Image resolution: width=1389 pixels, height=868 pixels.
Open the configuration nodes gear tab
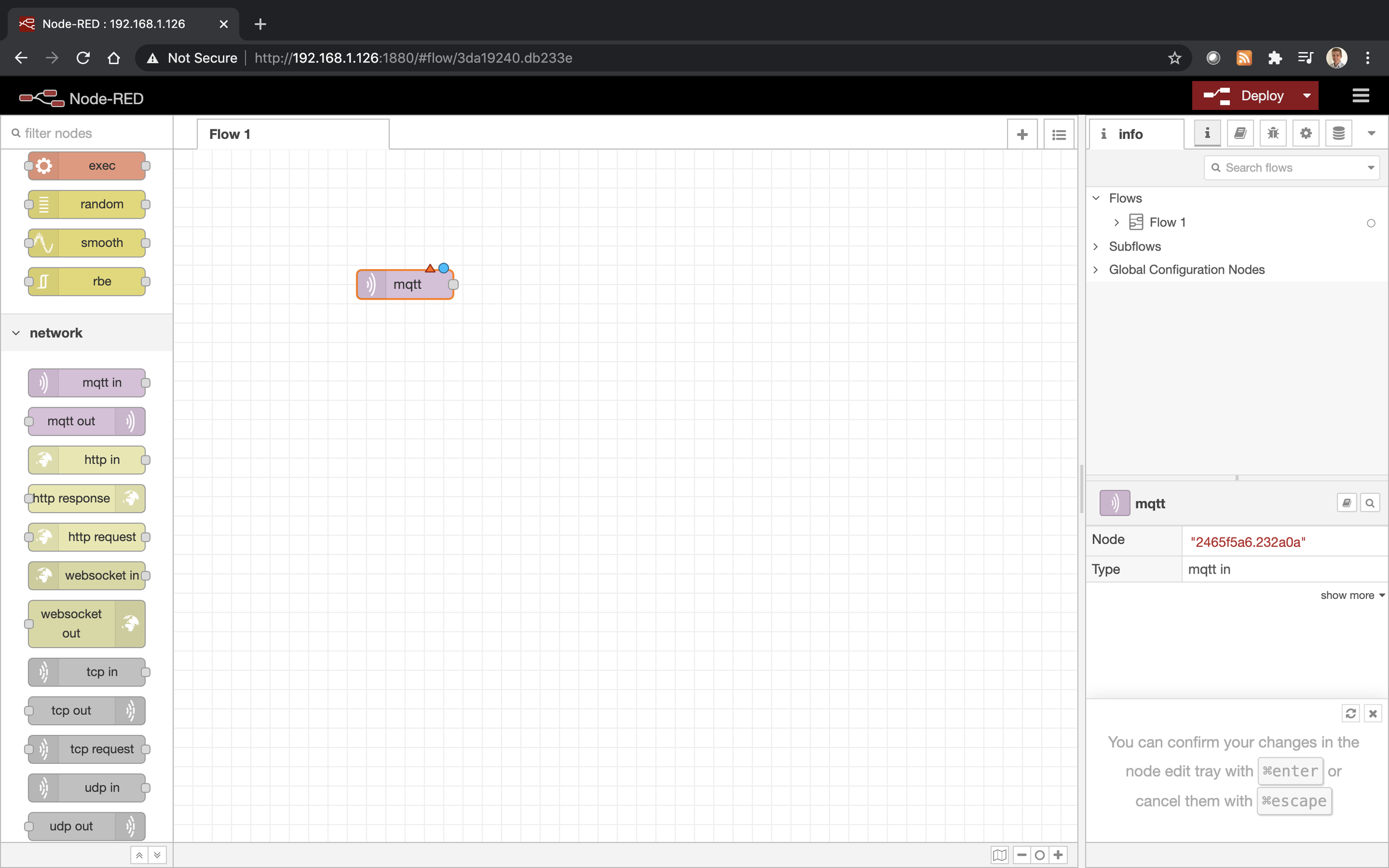pos(1306,134)
